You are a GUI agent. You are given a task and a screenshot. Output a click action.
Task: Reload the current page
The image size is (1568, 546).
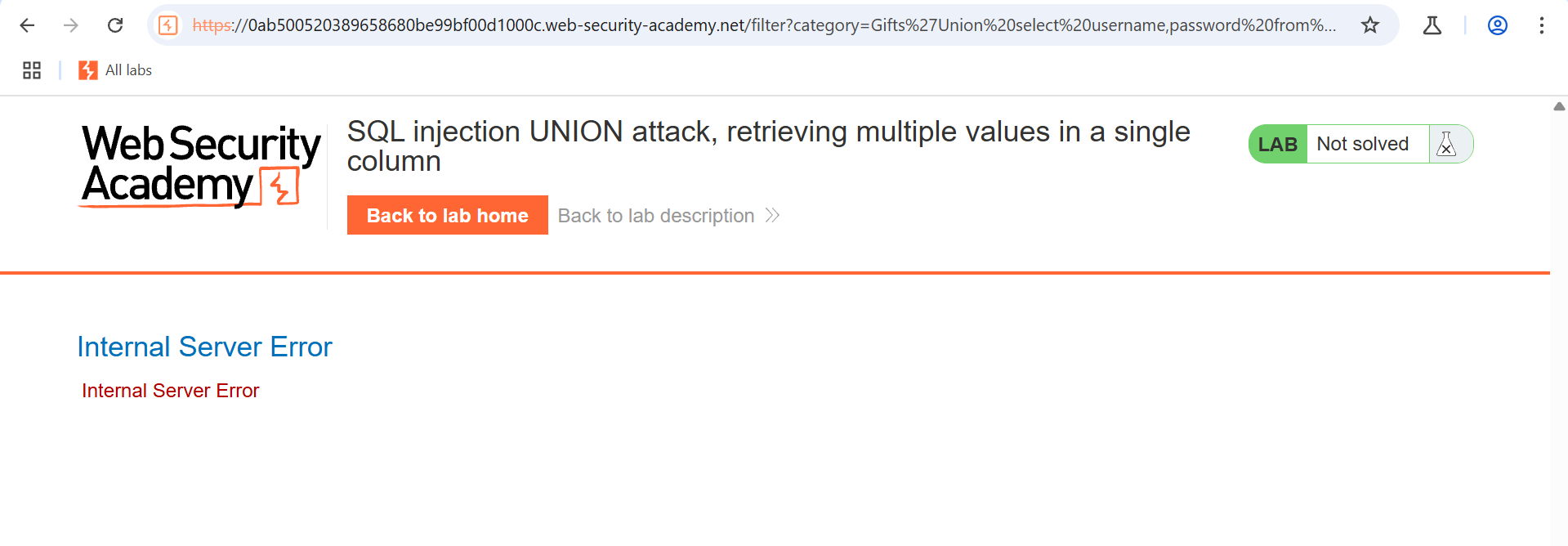[x=115, y=25]
